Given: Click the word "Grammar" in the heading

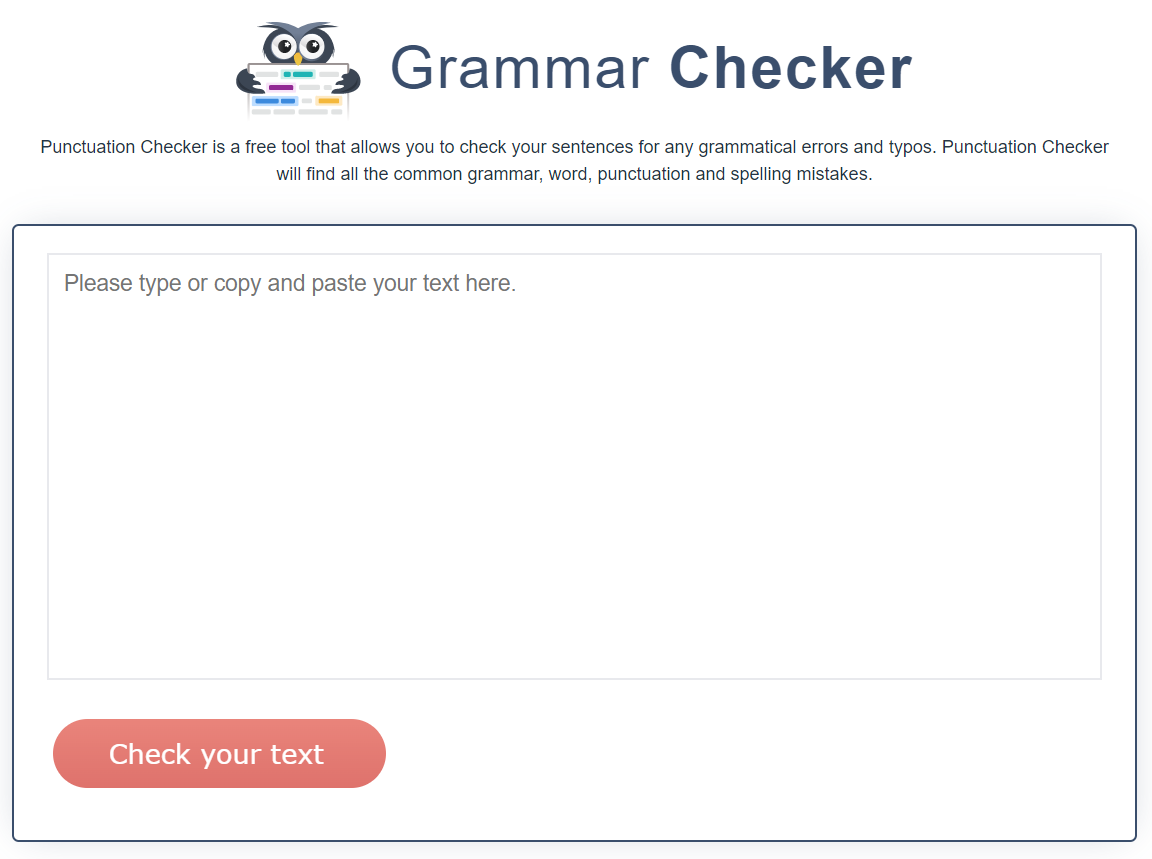Looking at the screenshot, I should (519, 69).
